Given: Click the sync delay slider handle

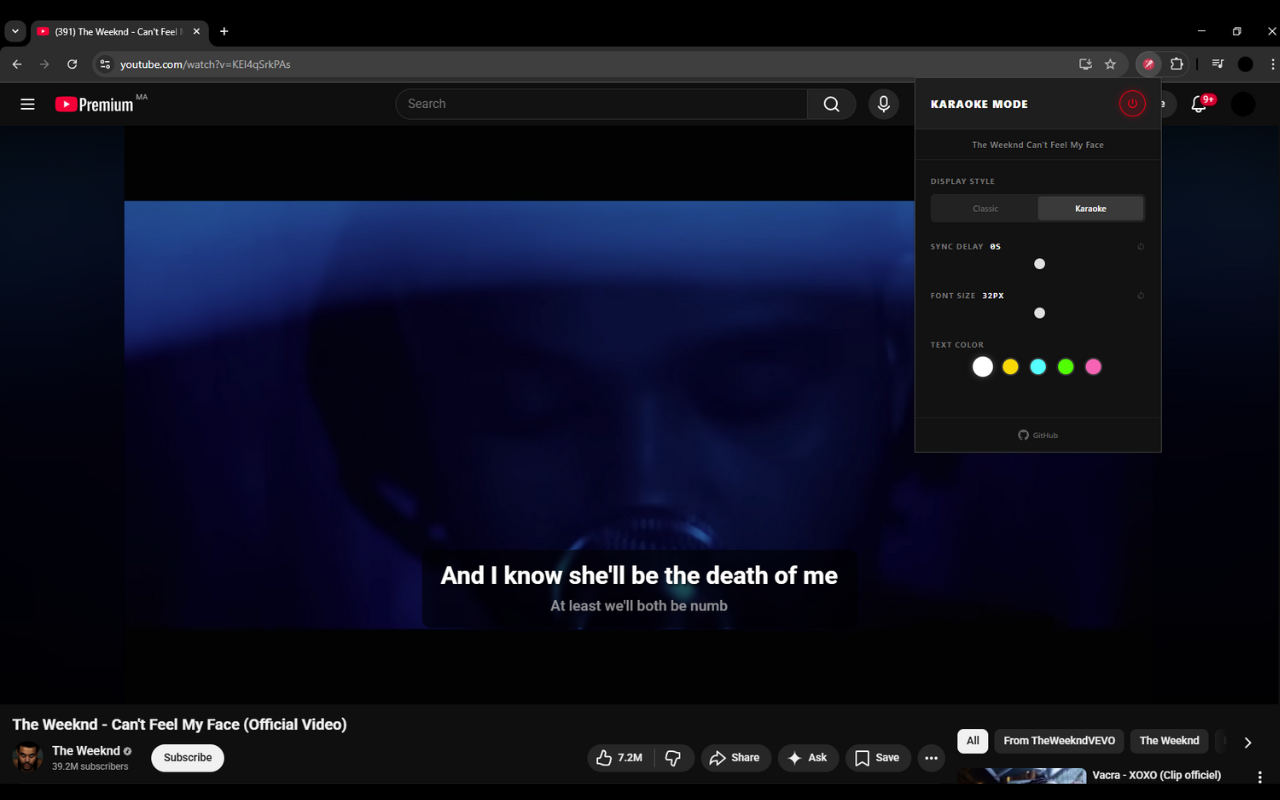Looking at the screenshot, I should point(1039,264).
